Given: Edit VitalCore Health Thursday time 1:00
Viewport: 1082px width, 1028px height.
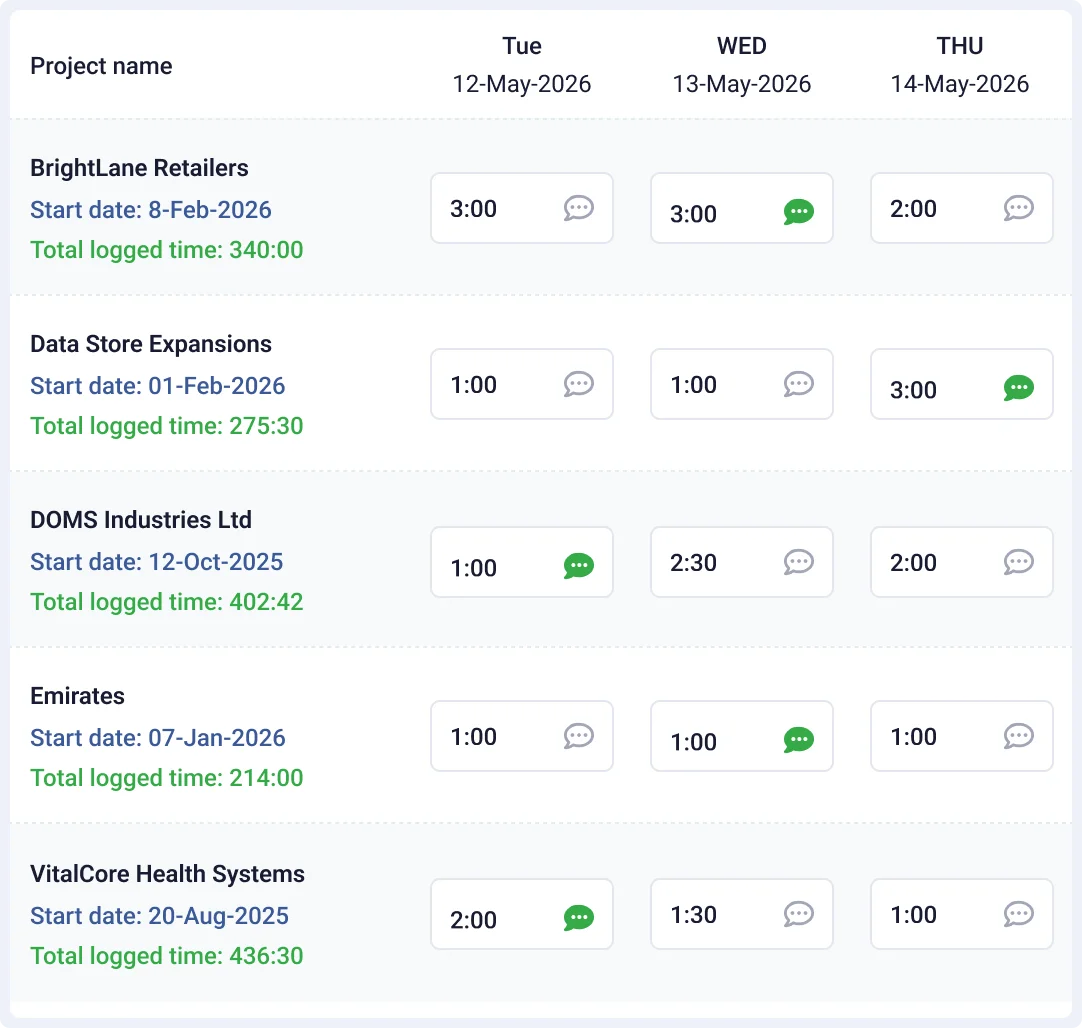Looking at the screenshot, I should pos(962,913).
